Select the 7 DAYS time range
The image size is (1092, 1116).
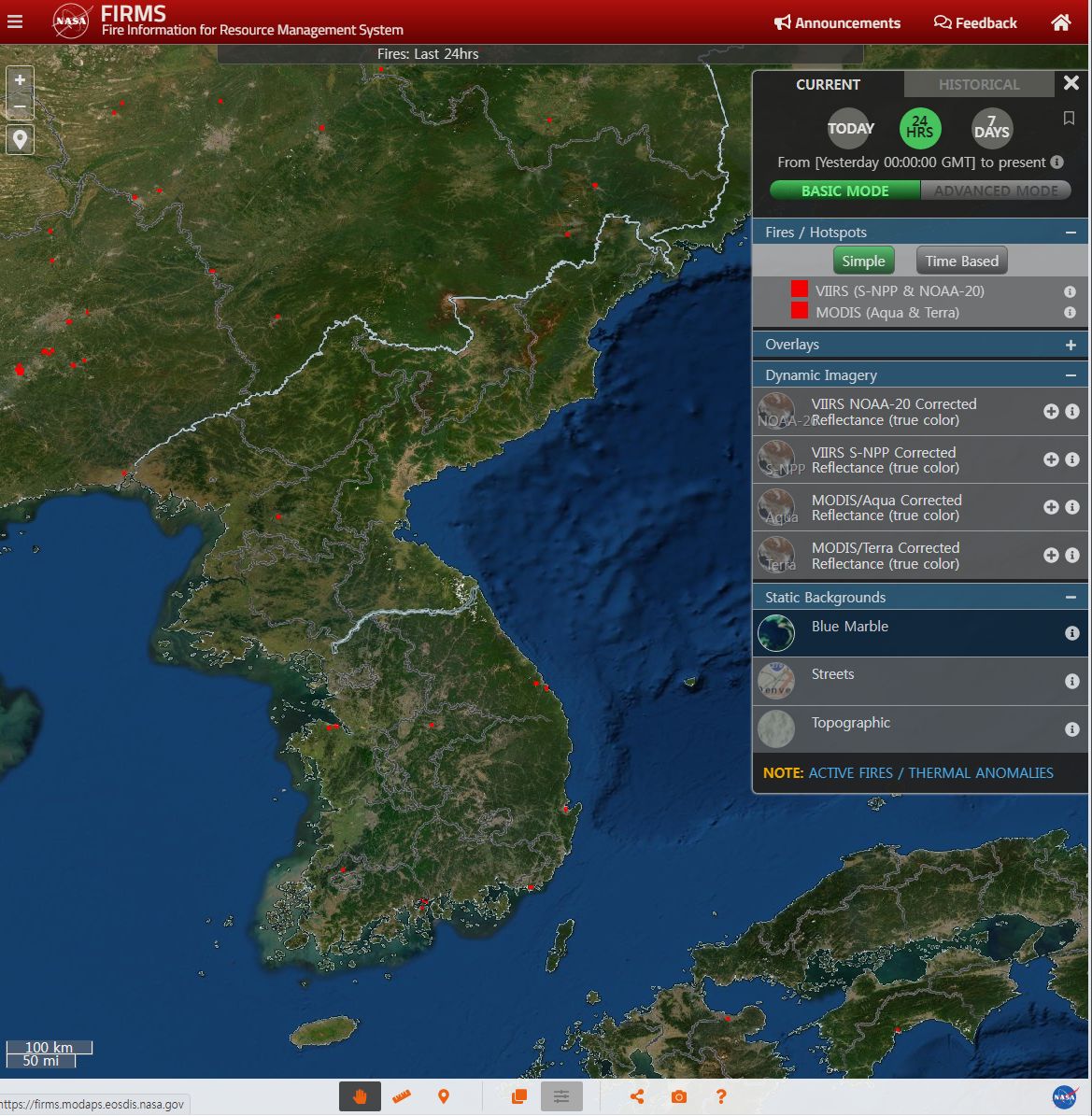coord(992,129)
